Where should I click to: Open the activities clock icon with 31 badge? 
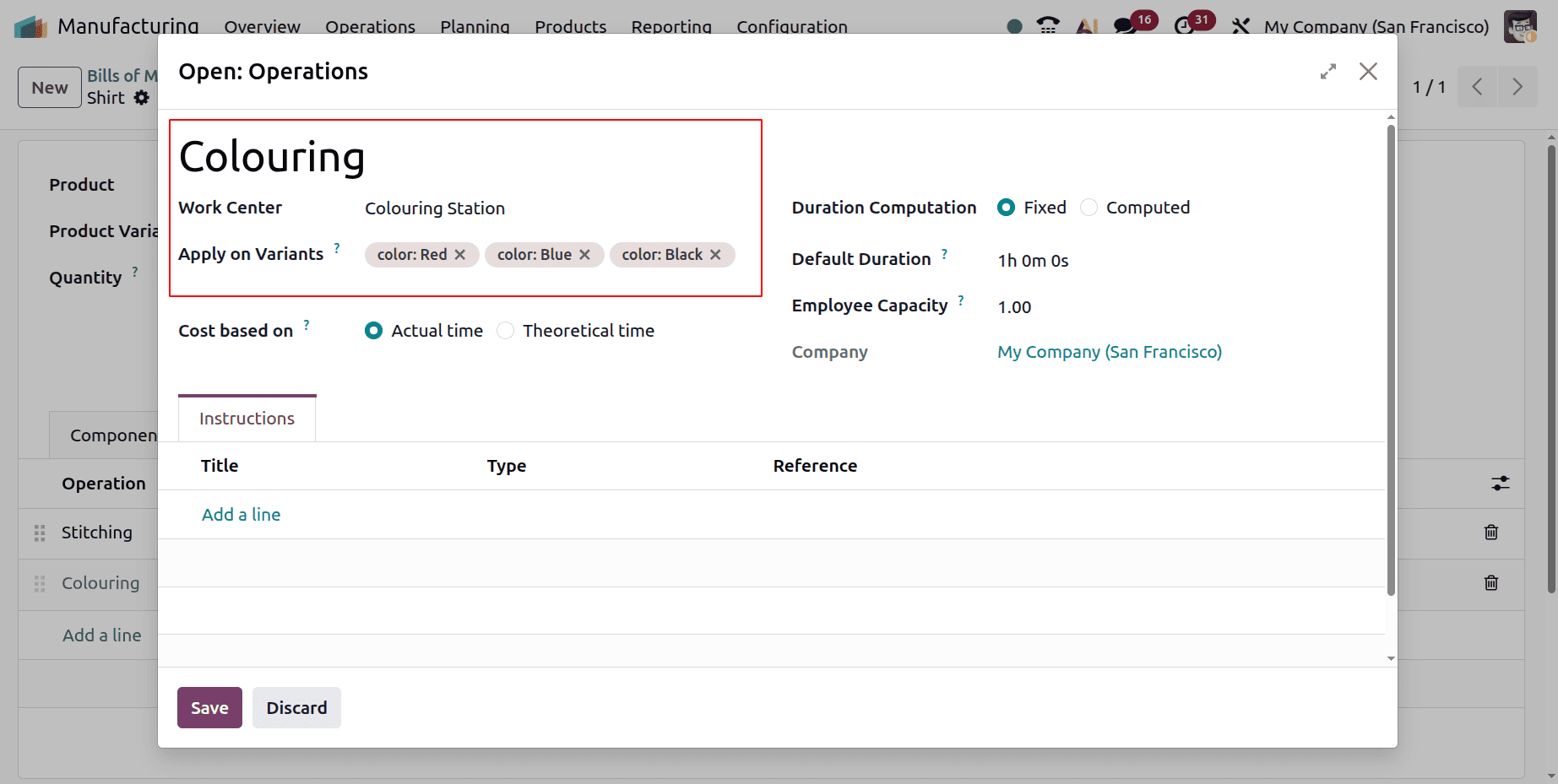click(1184, 26)
